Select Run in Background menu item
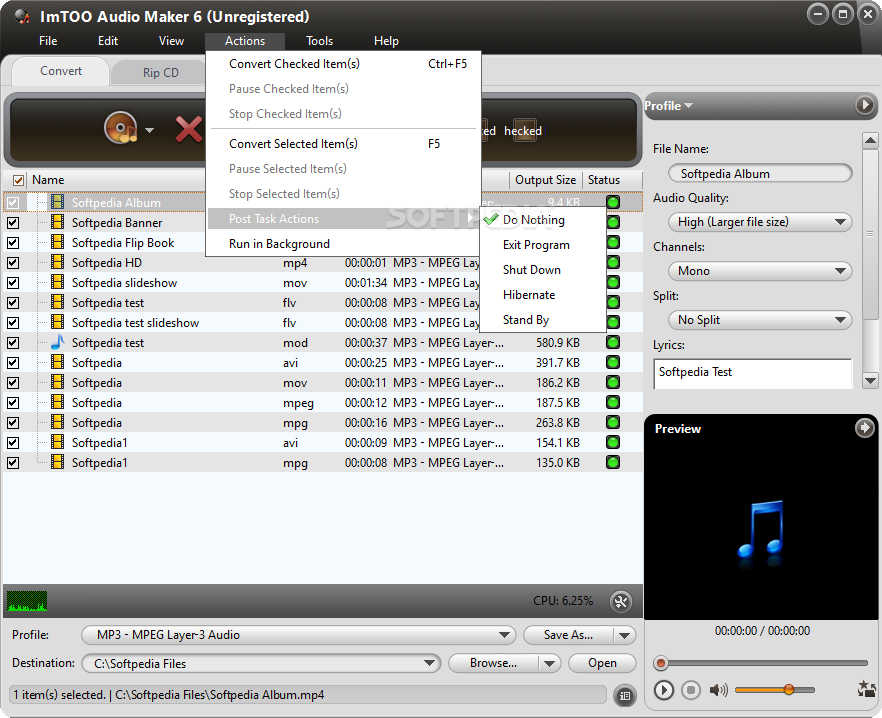This screenshot has width=882, height=718. 344,244
